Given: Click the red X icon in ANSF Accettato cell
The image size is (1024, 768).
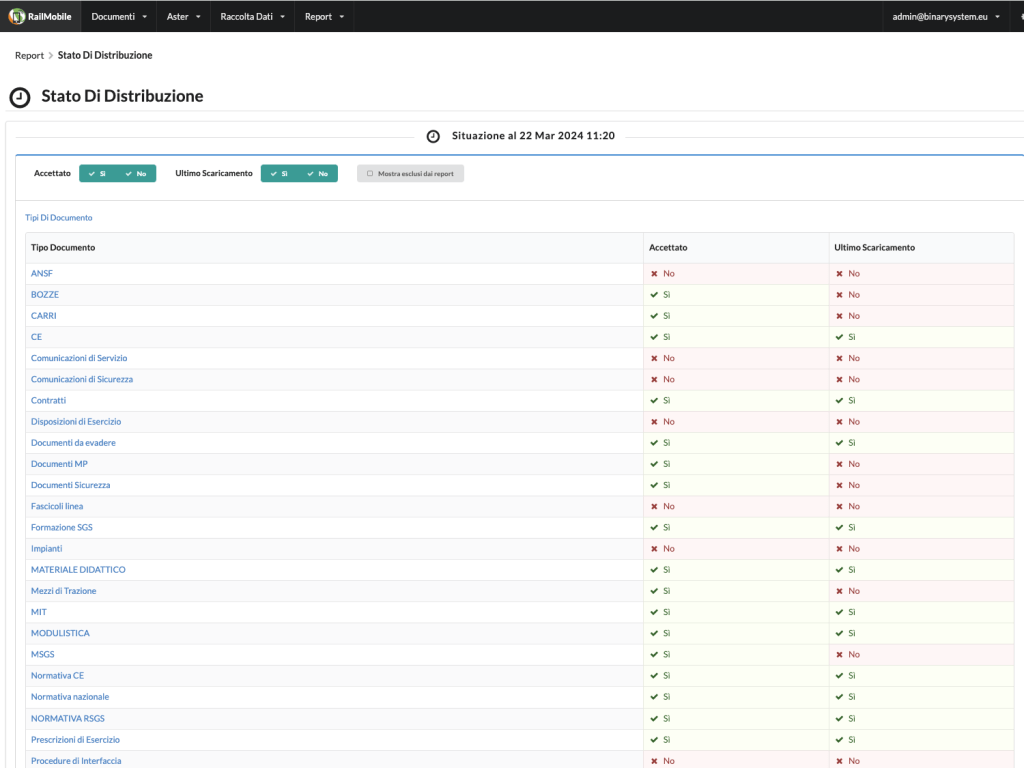Looking at the screenshot, I should pyautogui.click(x=654, y=274).
